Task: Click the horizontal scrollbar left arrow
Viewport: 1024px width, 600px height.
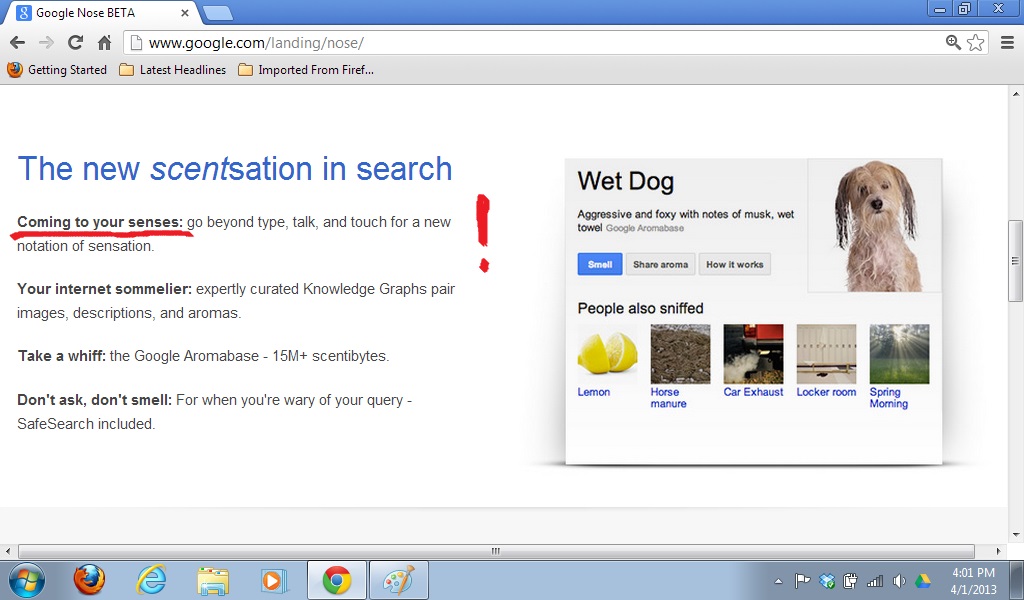Action: [x=7, y=552]
